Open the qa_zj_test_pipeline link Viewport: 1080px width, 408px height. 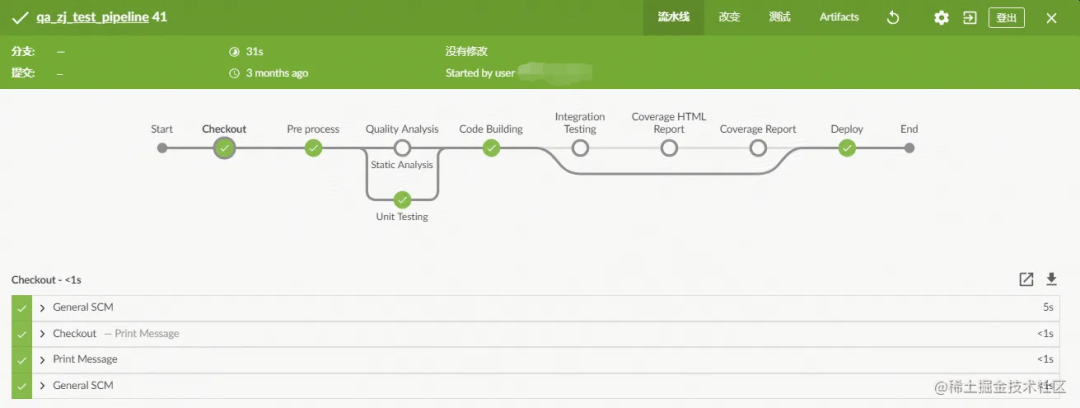coord(92,17)
